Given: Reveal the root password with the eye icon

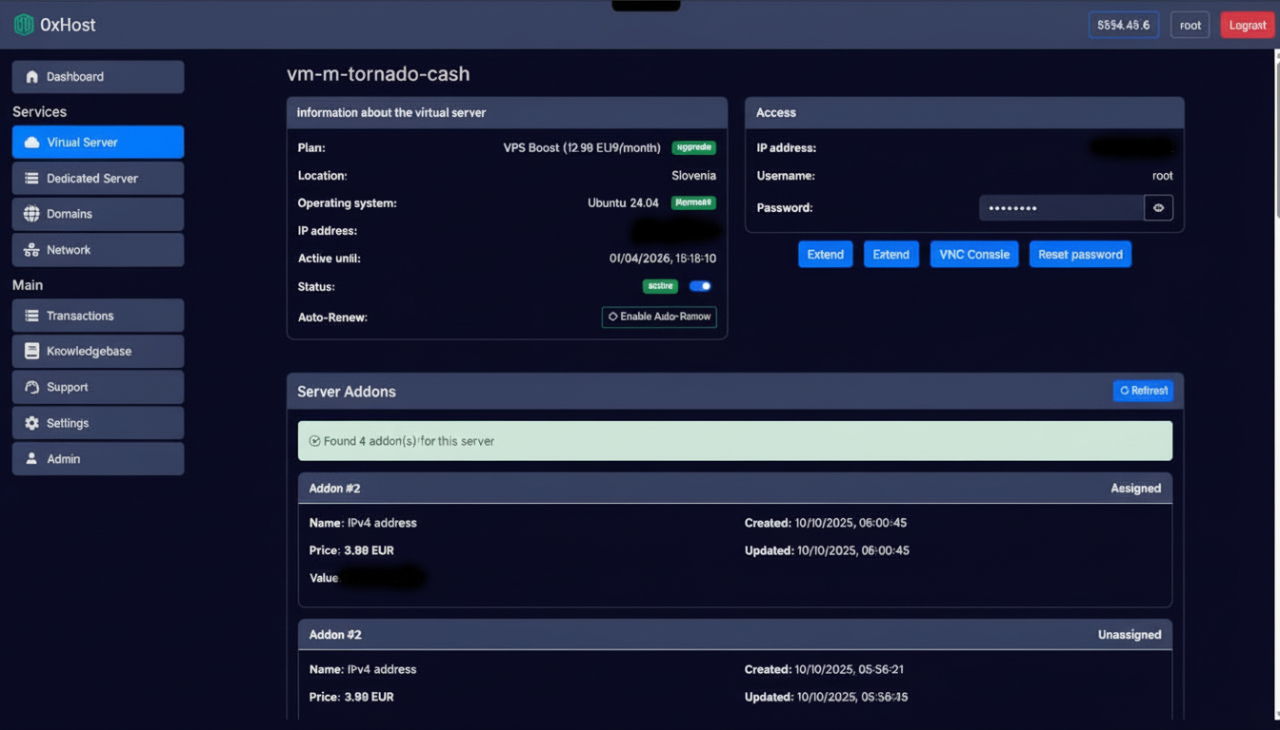Looking at the screenshot, I should point(1158,207).
